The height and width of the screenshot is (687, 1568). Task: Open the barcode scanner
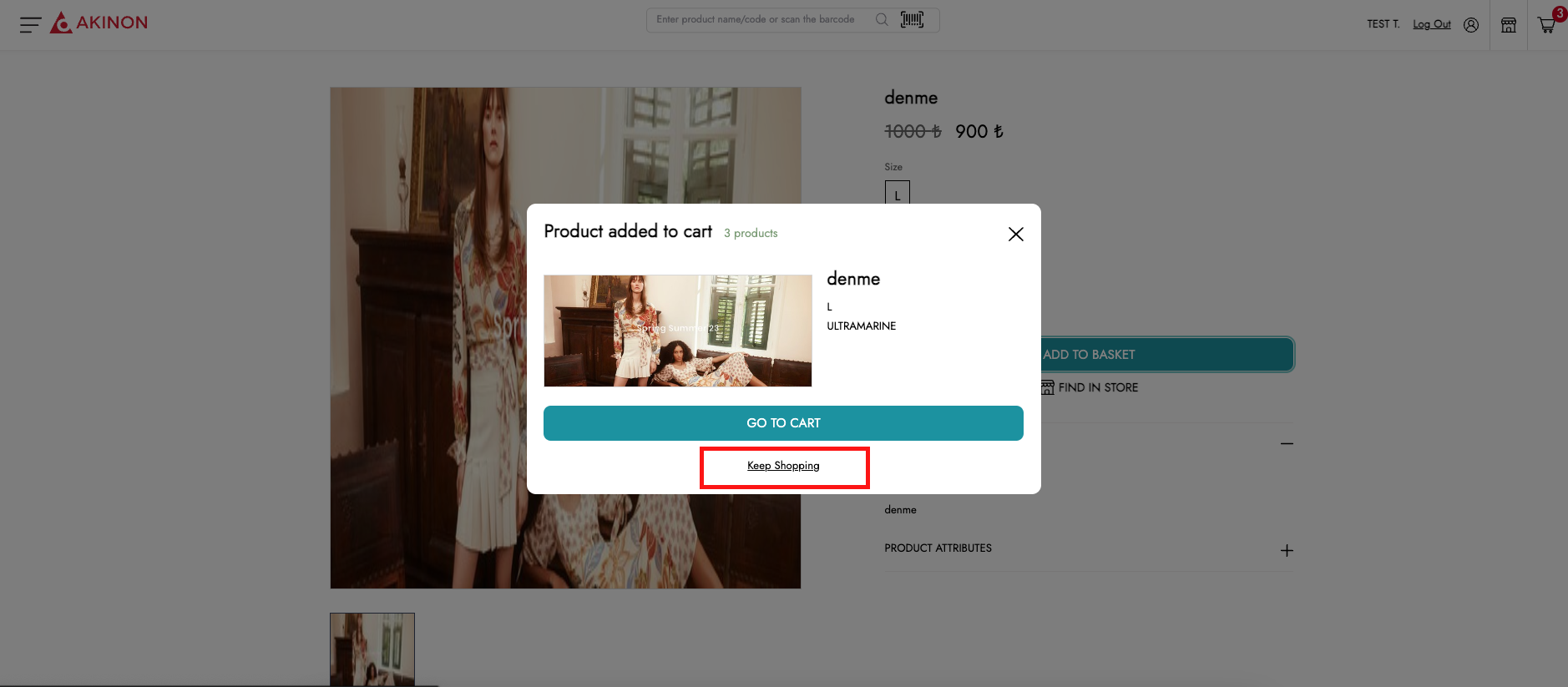click(x=912, y=19)
